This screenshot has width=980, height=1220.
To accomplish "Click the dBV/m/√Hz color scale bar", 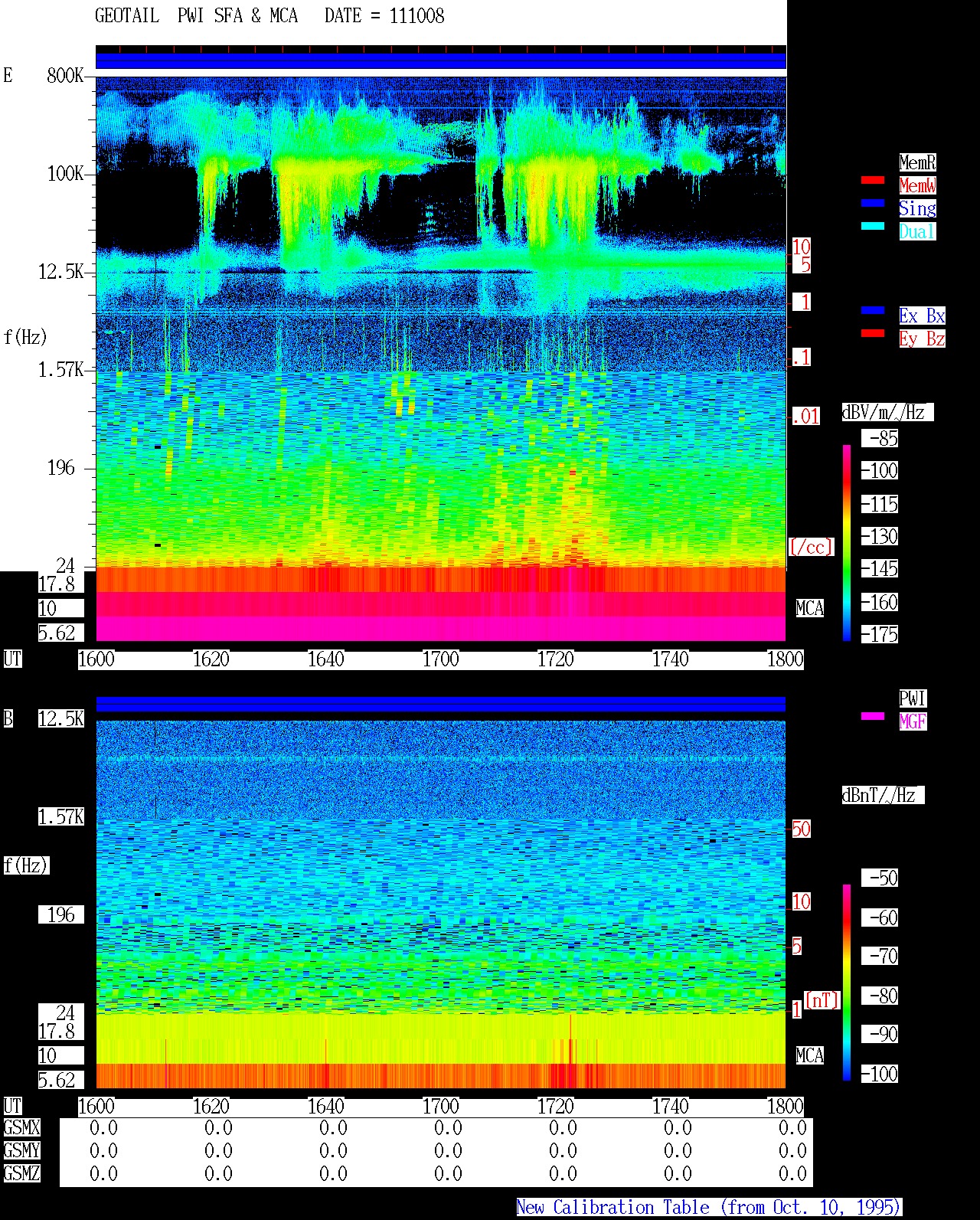I will pyautogui.click(x=847, y=542).
